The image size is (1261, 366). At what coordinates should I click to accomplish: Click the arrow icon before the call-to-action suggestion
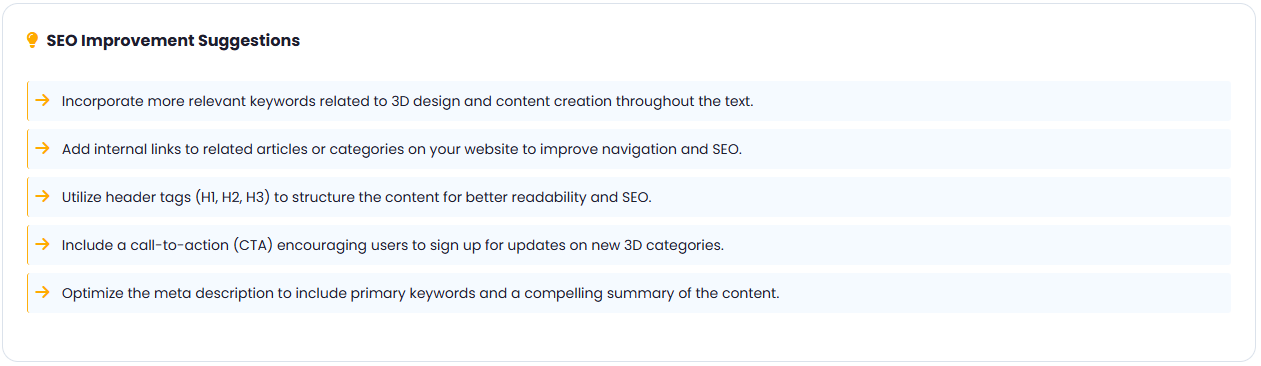click(x=42, y=244)
